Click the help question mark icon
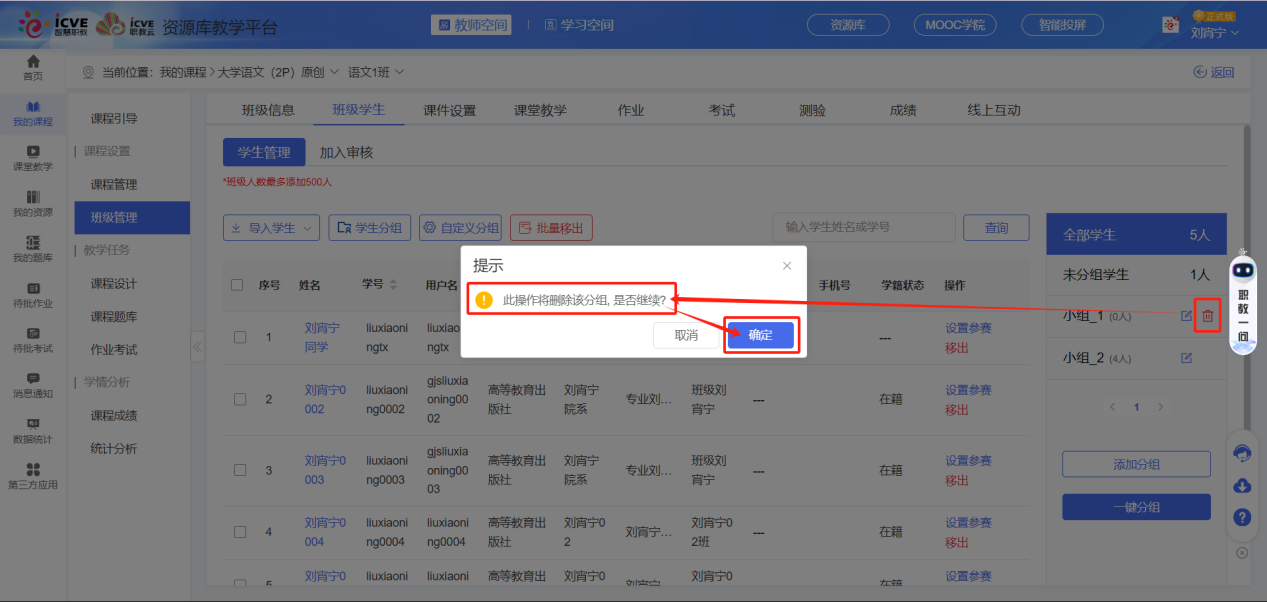Viewport: 1267px width, 602px height. (1243, 517)
